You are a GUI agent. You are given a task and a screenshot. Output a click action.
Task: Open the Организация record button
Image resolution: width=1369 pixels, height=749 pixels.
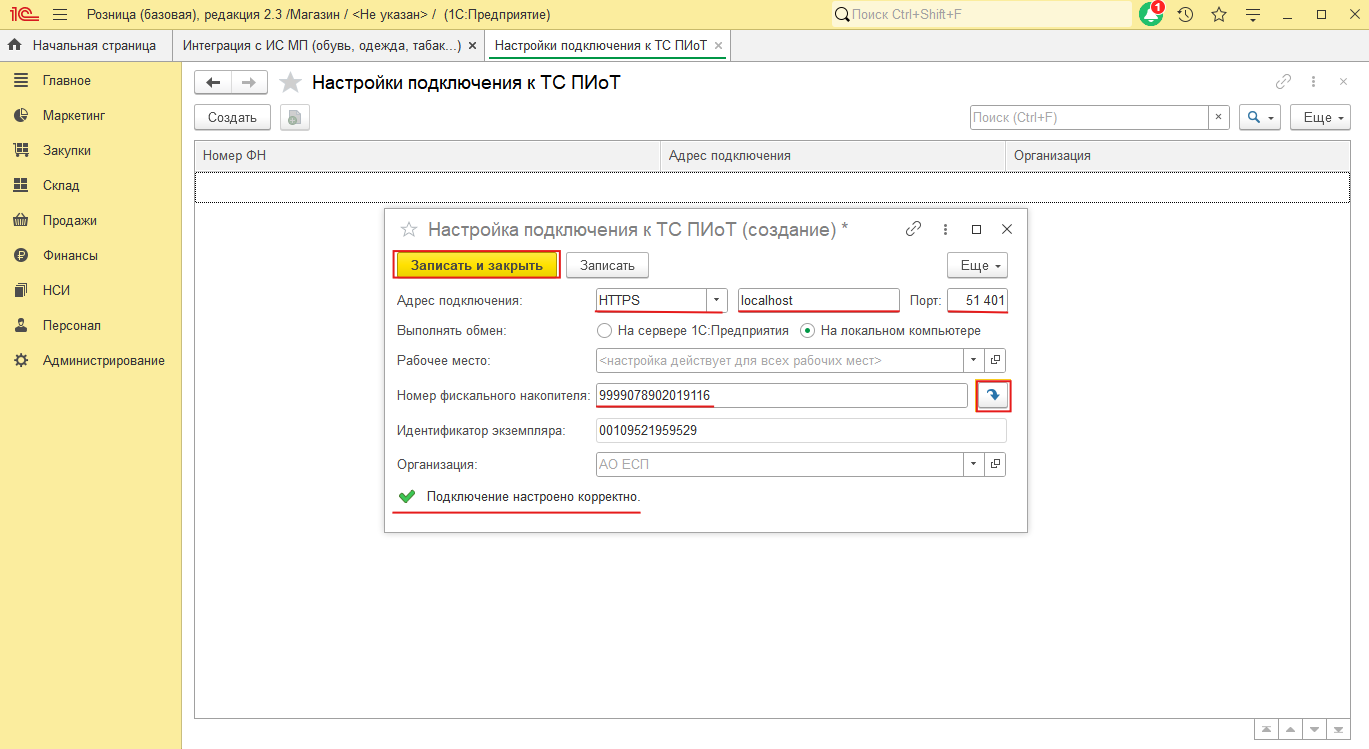pyautogui.click(x=996, y=465)
